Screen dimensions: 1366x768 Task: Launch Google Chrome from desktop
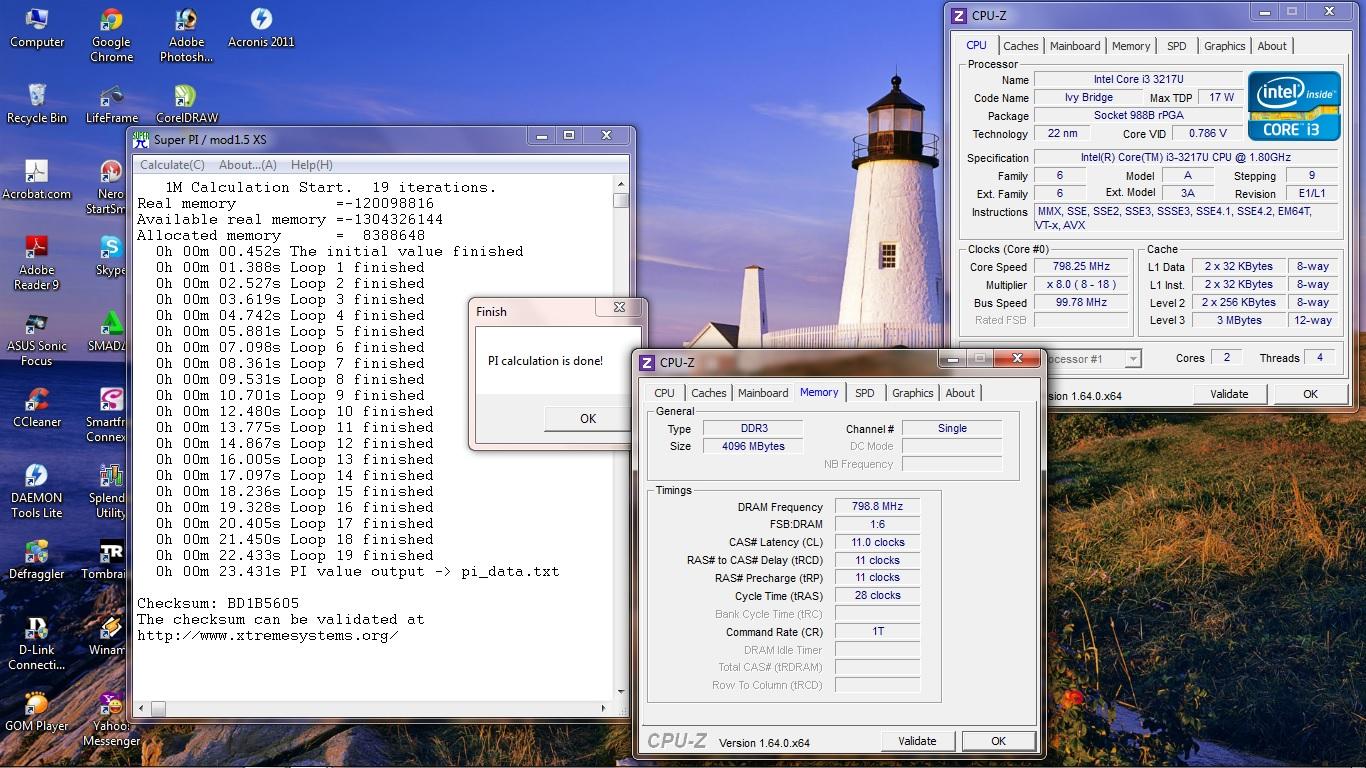tap(111, 35)
